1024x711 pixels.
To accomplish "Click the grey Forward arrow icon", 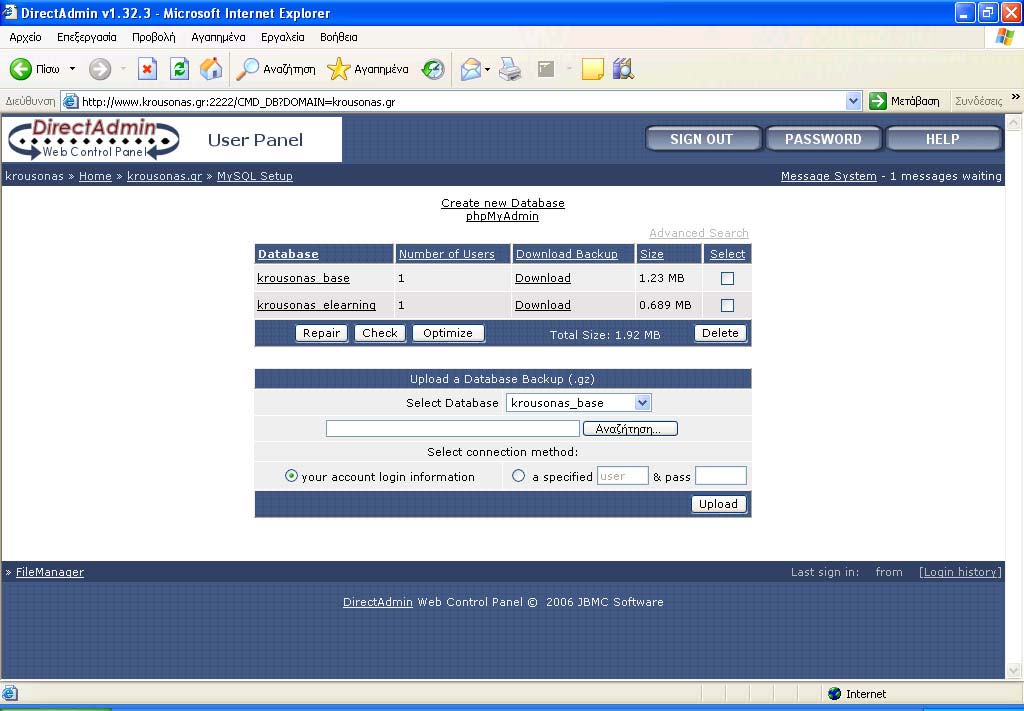I will click(x=100, y=69).
